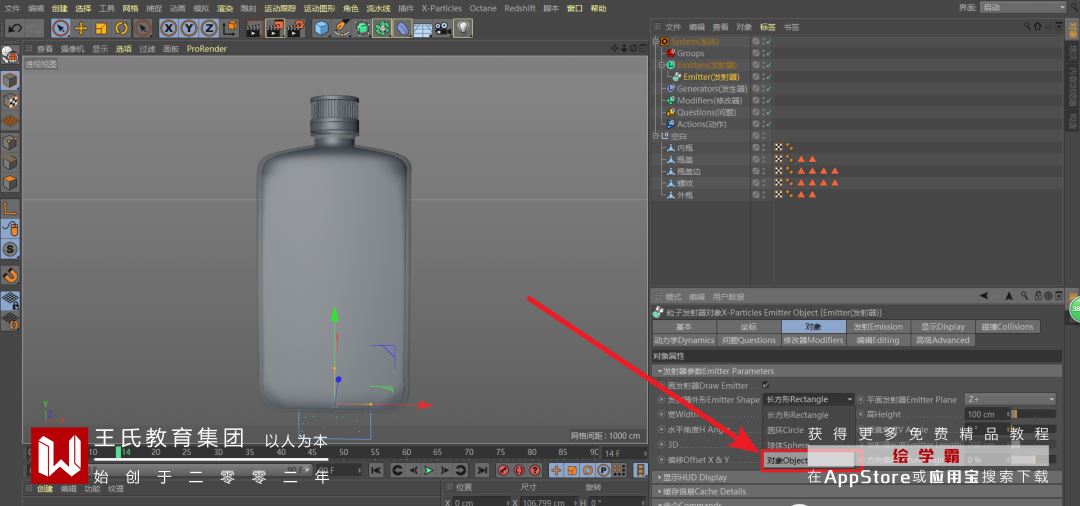1080x506 pixels.
Task: Open the 标签 menu in Object Manager
Action: pos(767,27)
